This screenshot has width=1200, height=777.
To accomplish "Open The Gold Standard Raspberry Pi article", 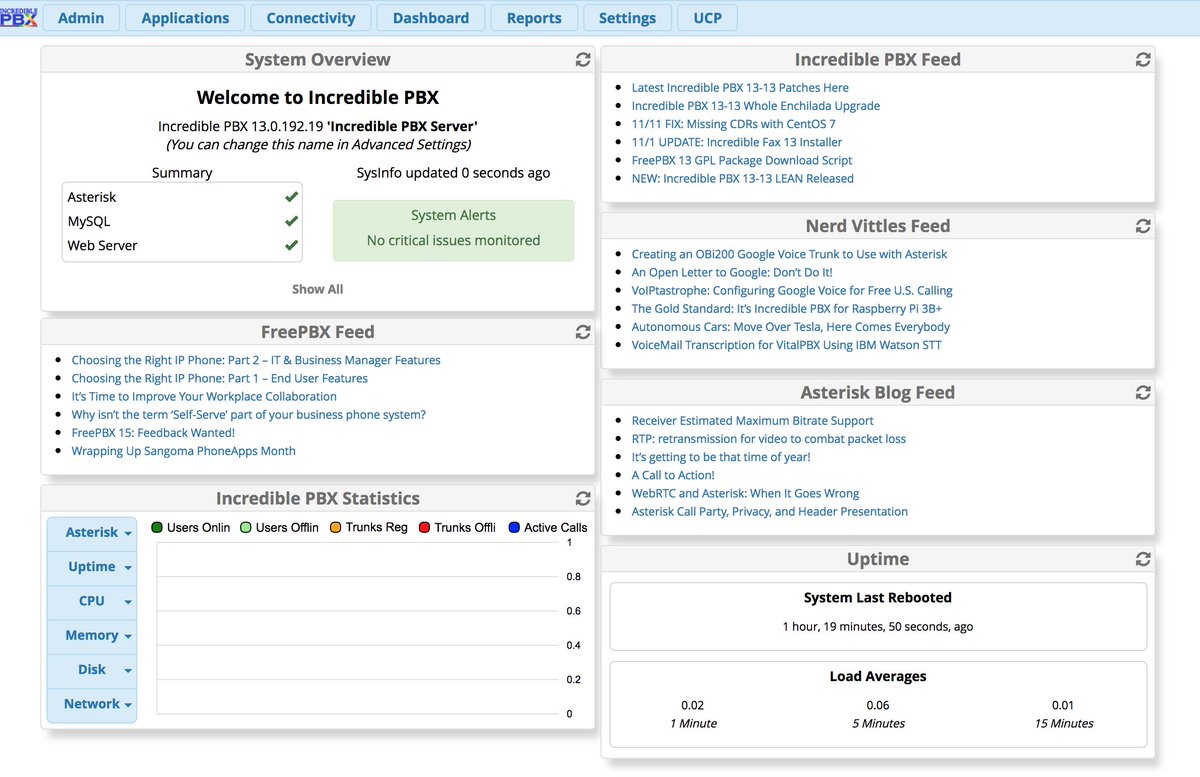I will point(787,309).
